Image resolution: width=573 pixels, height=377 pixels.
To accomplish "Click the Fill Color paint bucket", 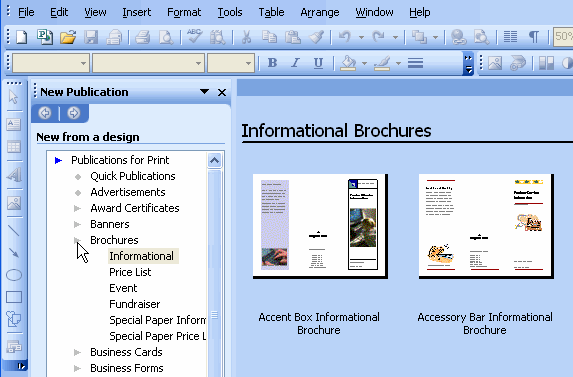I will tap(348, 63).
